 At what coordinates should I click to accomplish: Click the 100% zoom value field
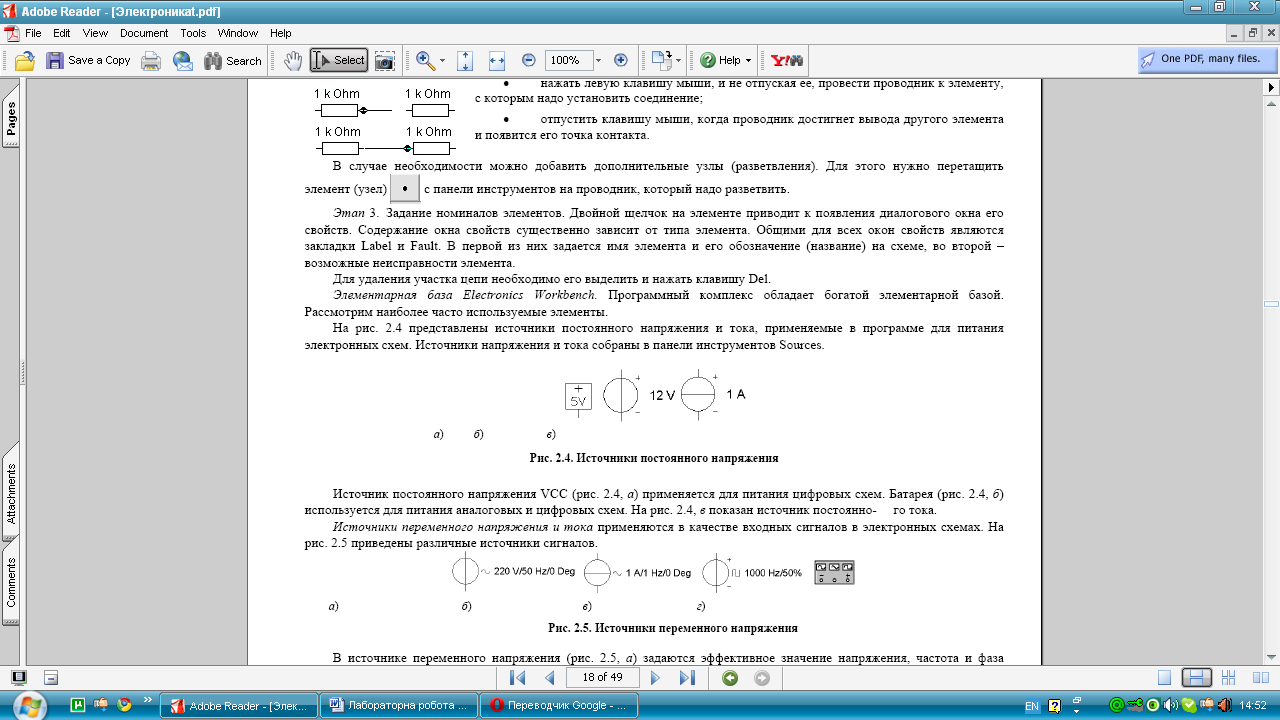567,60
